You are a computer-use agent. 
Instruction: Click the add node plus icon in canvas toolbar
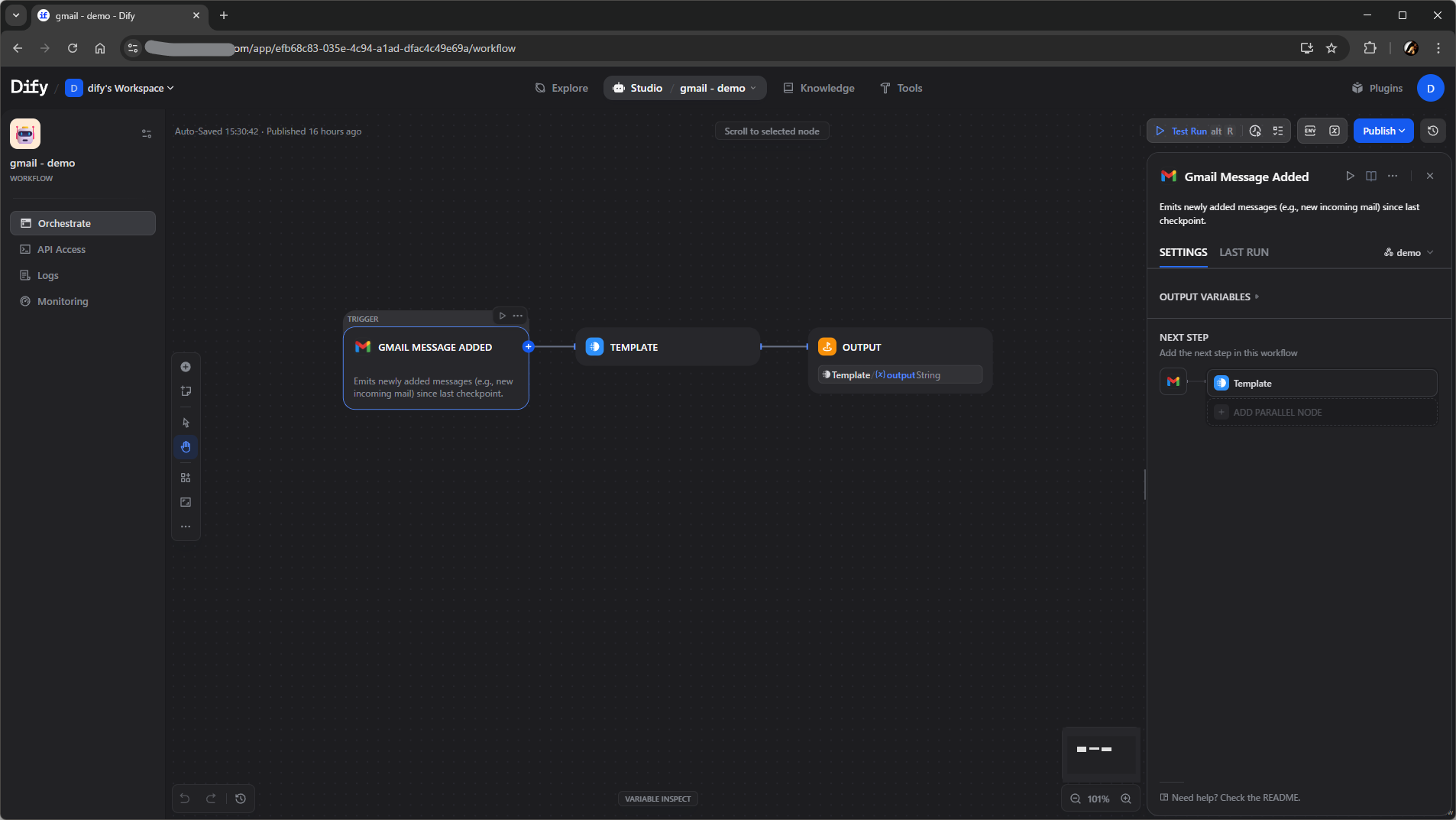coord(186,367)
